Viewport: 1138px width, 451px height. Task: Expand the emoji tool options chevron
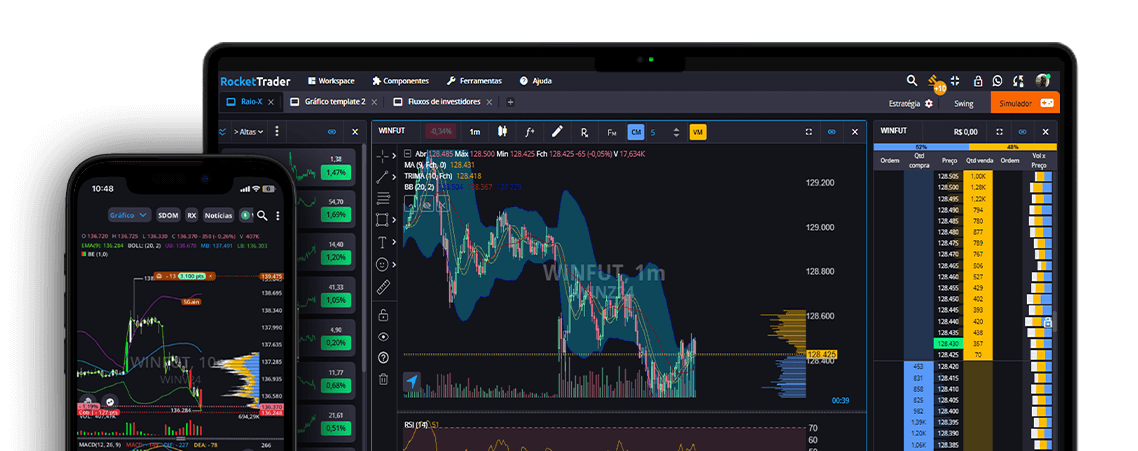[x=394, y=264]
